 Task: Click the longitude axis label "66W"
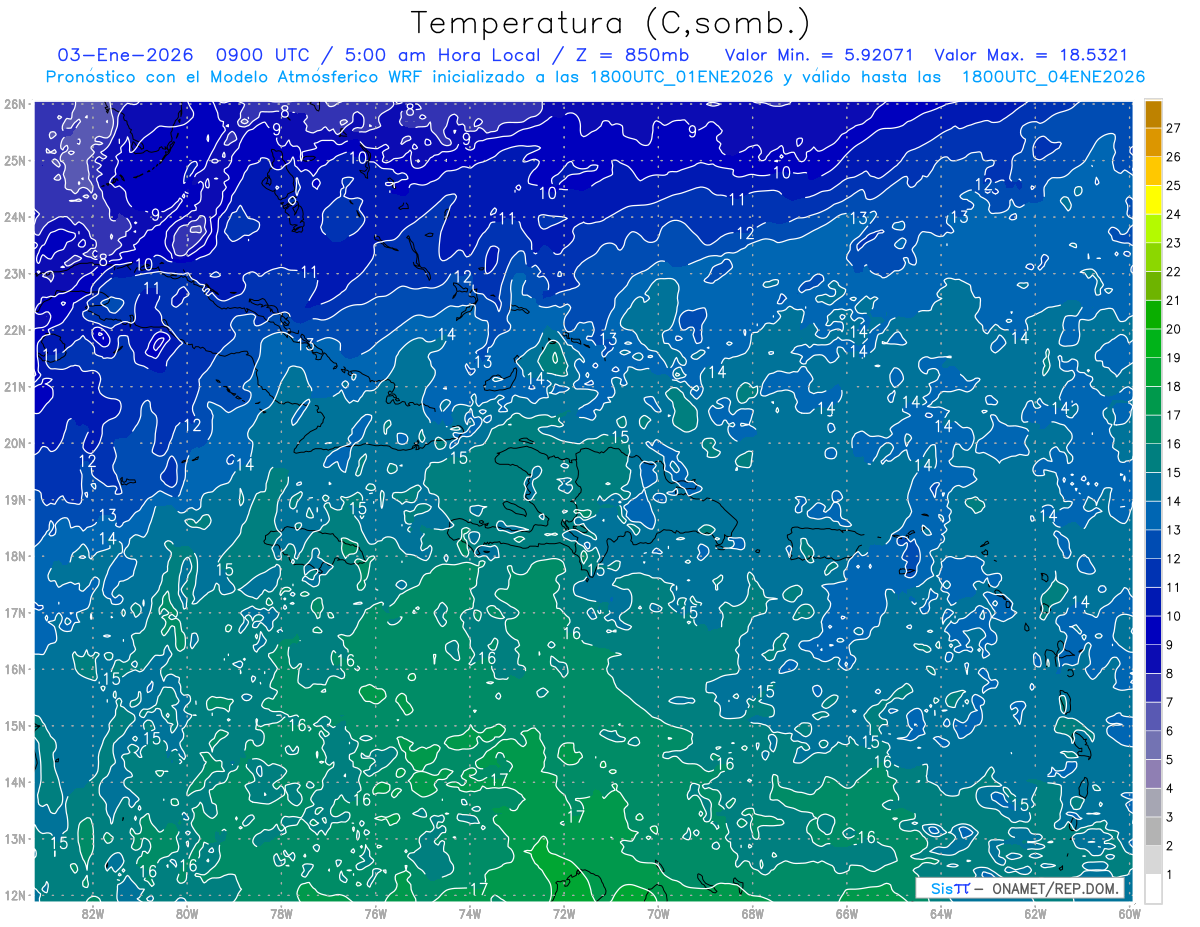point(846,913)
